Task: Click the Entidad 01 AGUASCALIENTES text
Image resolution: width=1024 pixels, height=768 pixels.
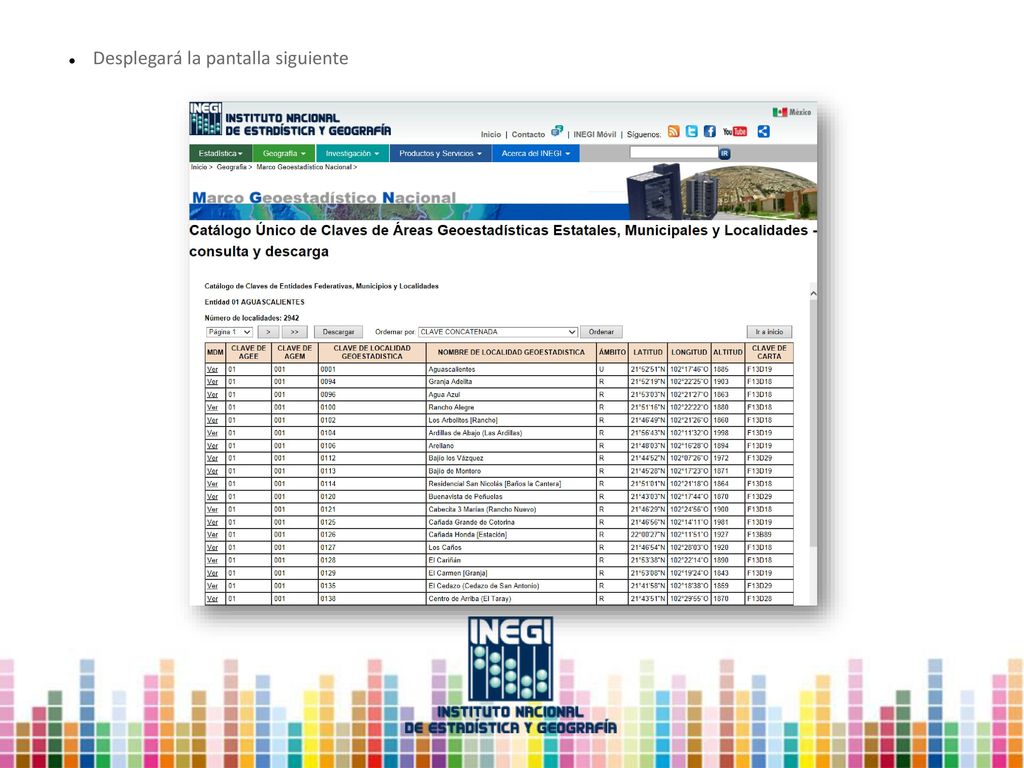Action: click(x=254, y=302)
